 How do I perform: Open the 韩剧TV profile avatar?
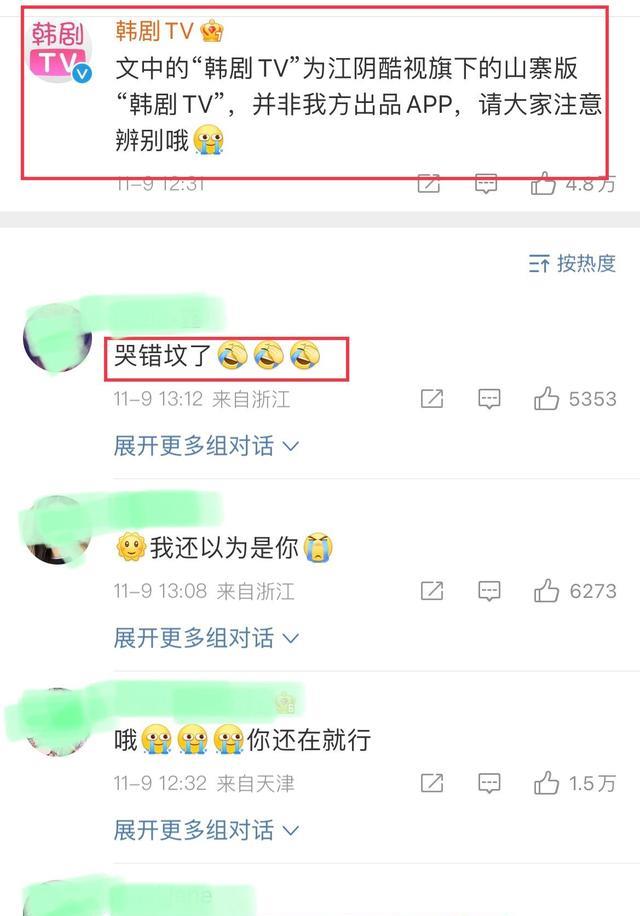pyautogui.click(x=60, y=51)
